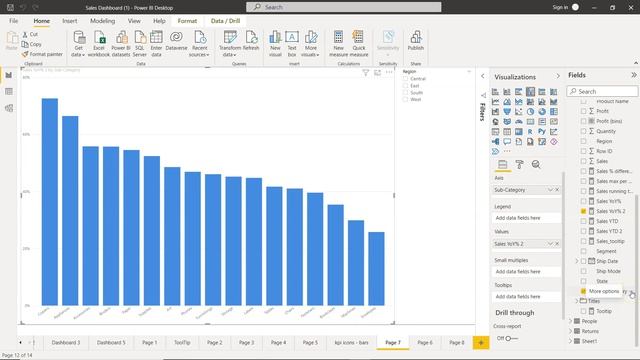Expand the Titles folder
This screenshot has height=360, width=640.
(577, 301)
